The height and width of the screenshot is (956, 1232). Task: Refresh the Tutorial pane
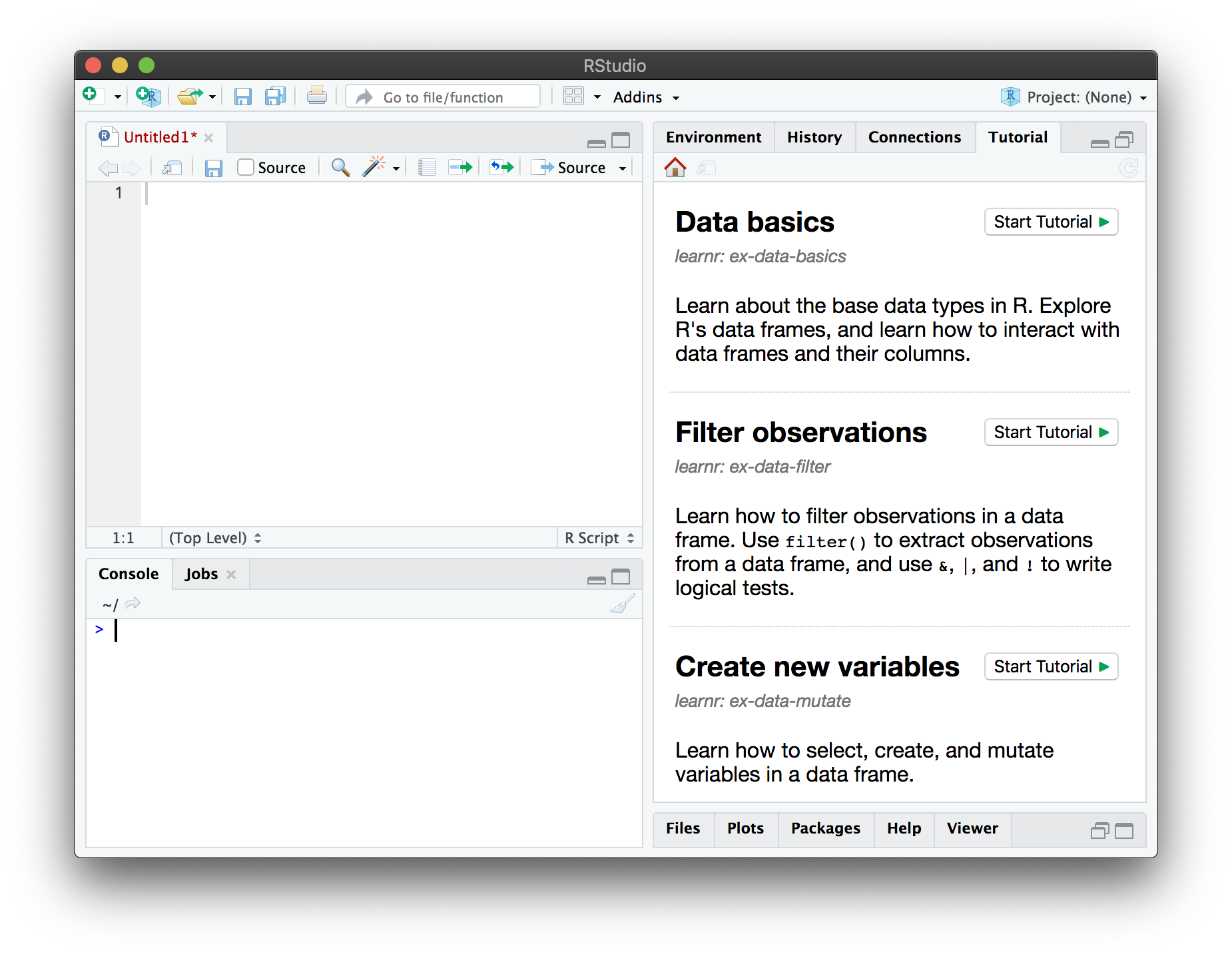(x=1129, y=168)
